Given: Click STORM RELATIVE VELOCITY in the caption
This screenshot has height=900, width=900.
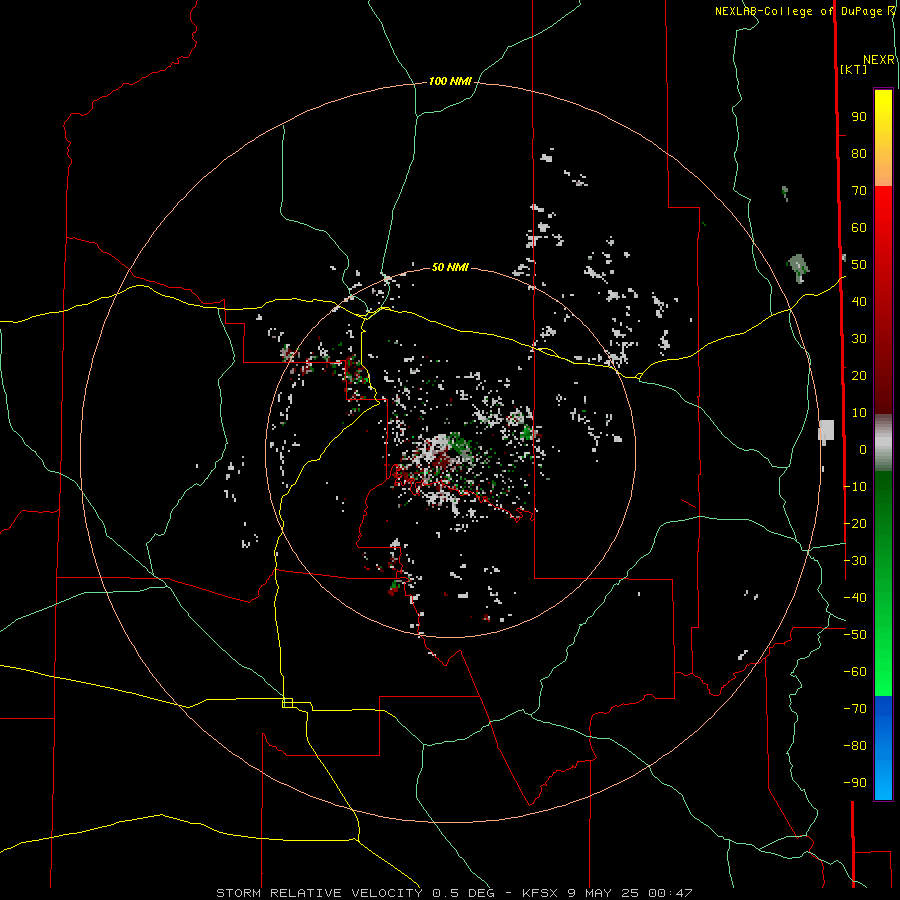Looking at the screenshot, I should [x=319, y=893].
